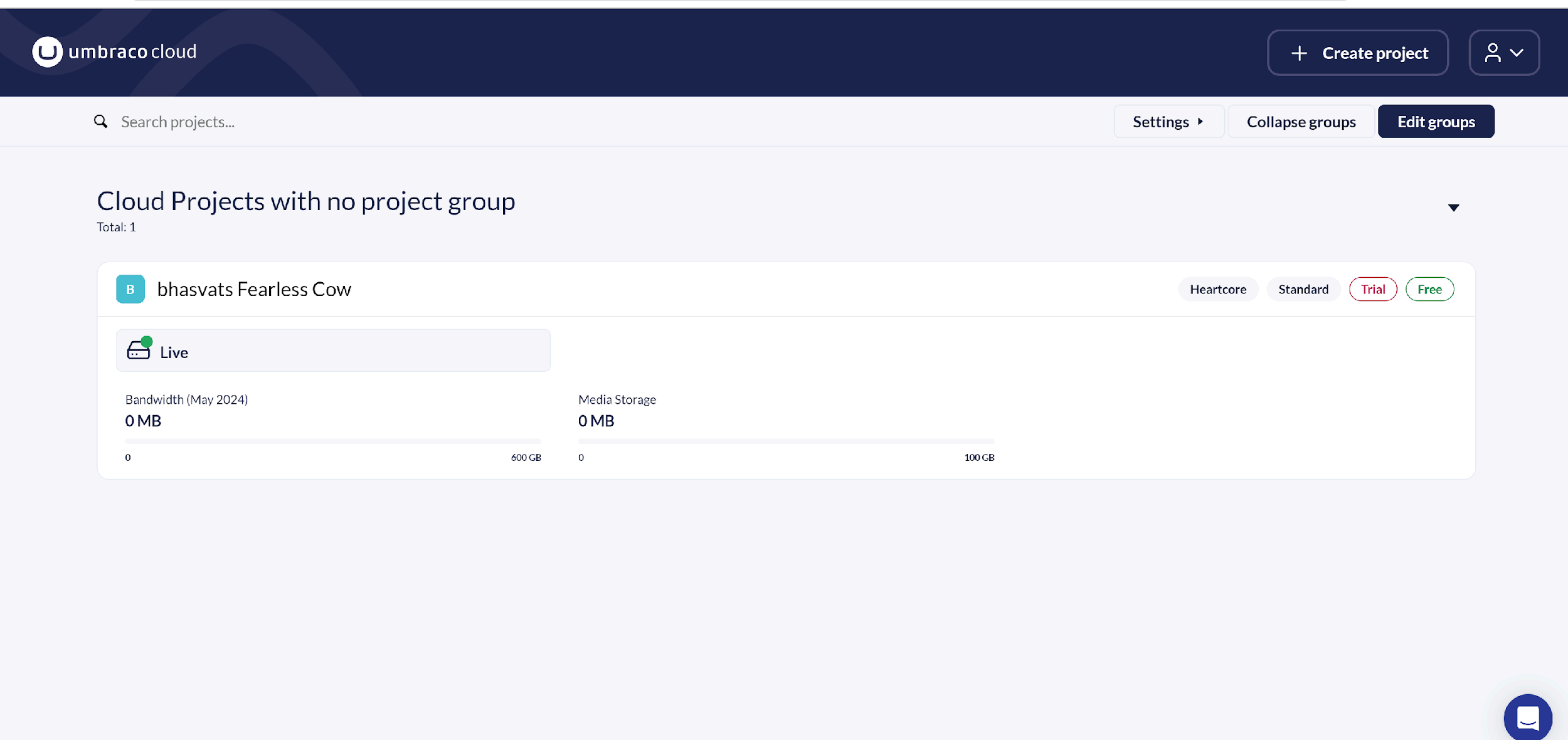Click the Live environment server icon

pyautogui.click(x=139, y=349)
